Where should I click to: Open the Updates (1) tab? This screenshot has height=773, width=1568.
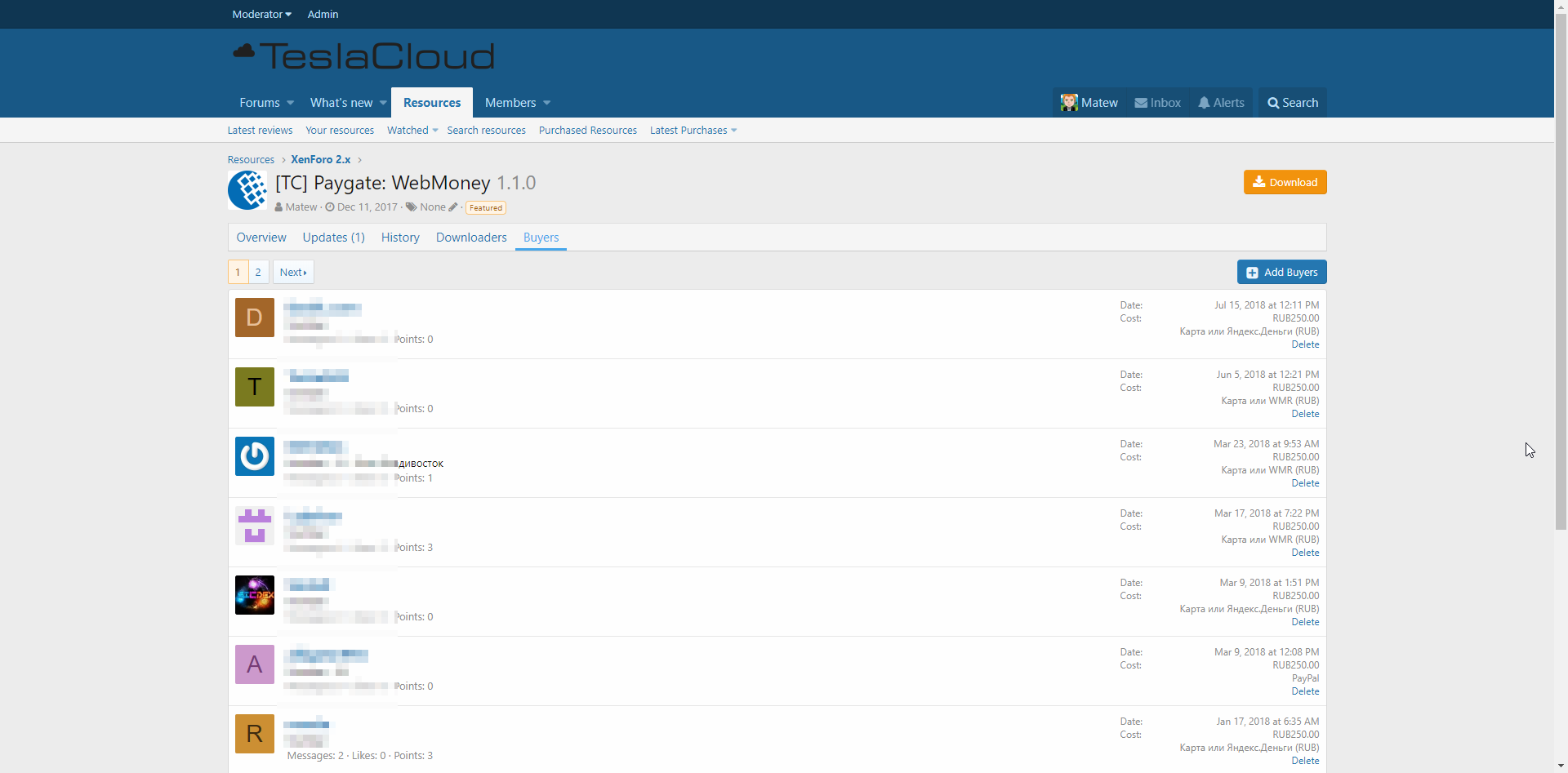pyautogui.click(x=333, y=238)
